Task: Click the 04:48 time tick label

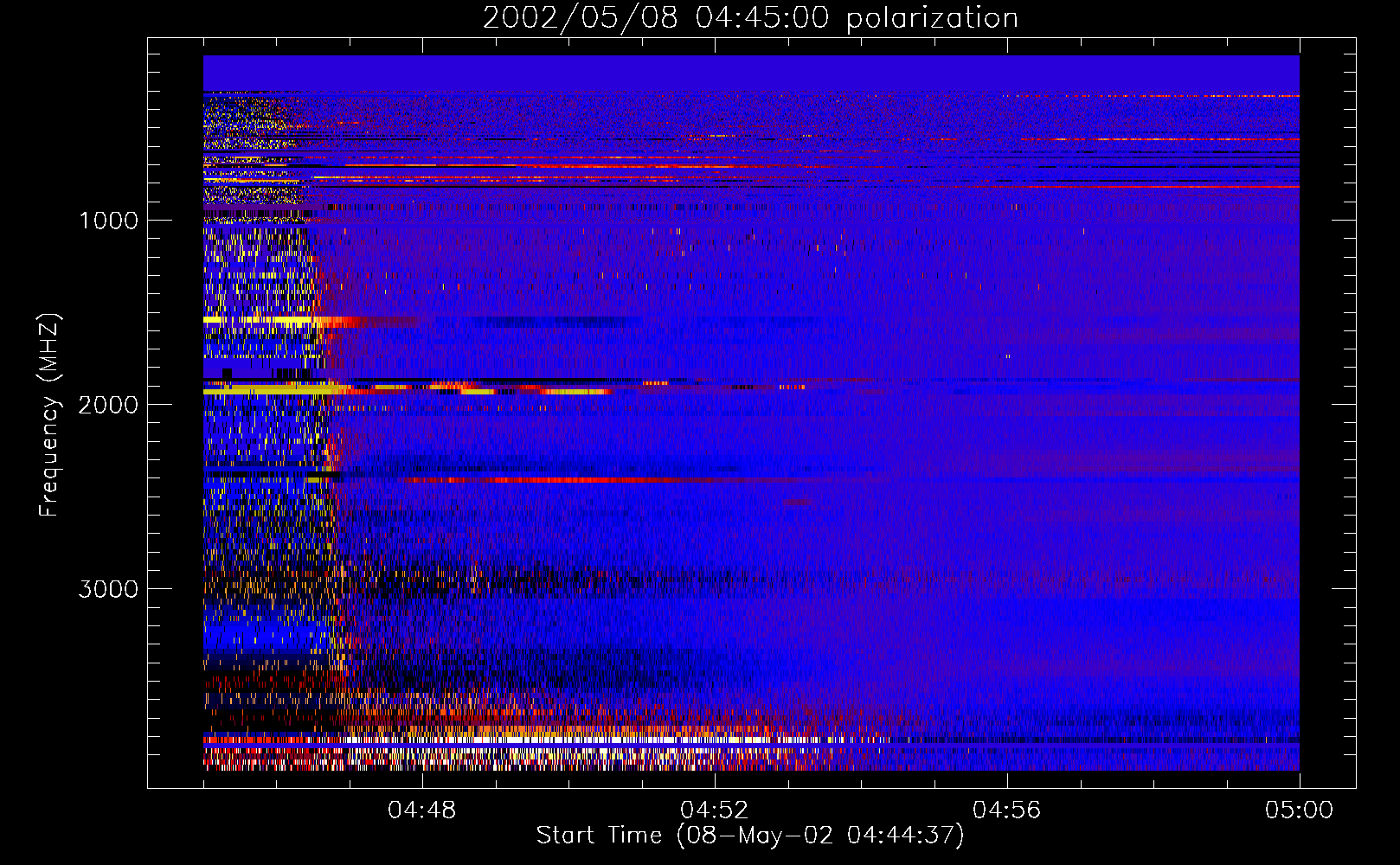Action: (x=422, y=811)
